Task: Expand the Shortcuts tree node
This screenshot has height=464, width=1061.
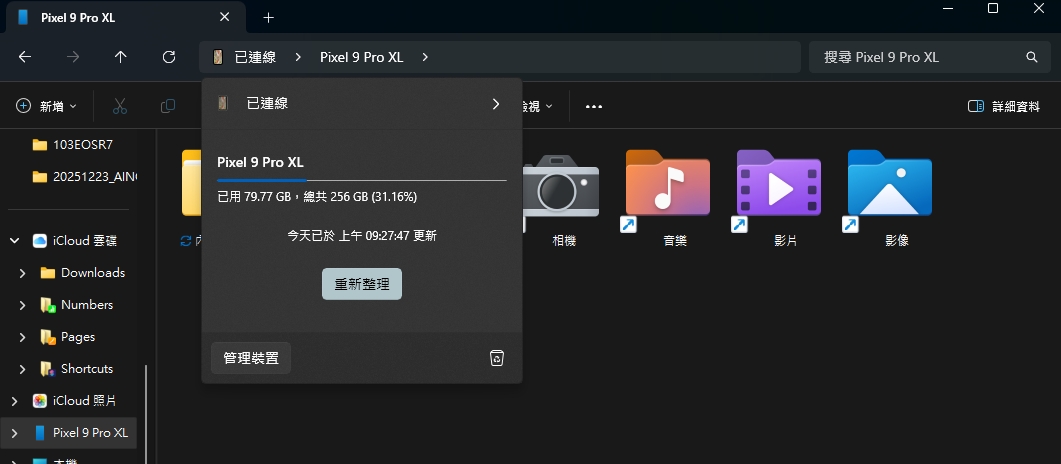Action: 22,369
